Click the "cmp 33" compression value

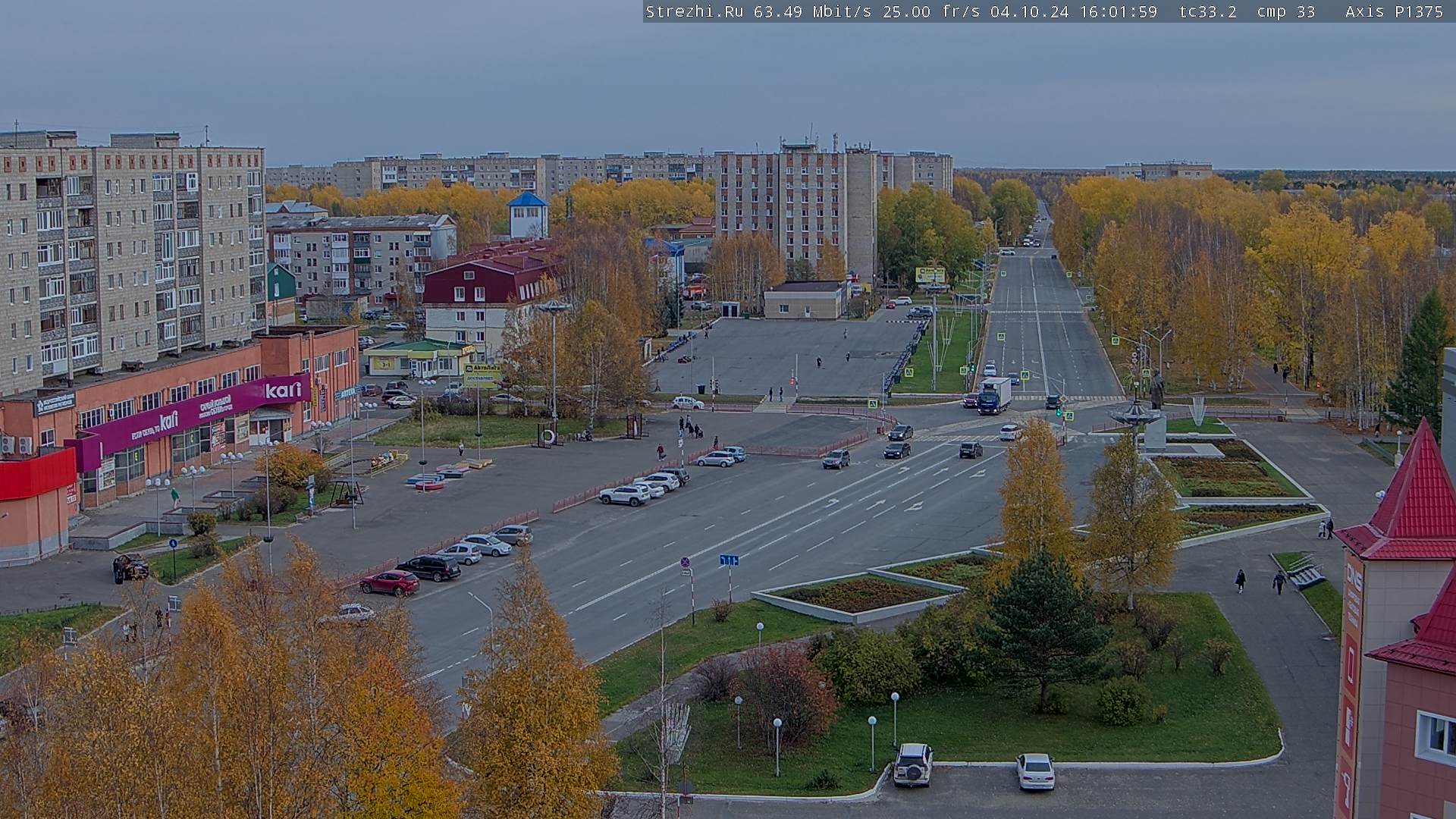click(x=1285, y=11)
